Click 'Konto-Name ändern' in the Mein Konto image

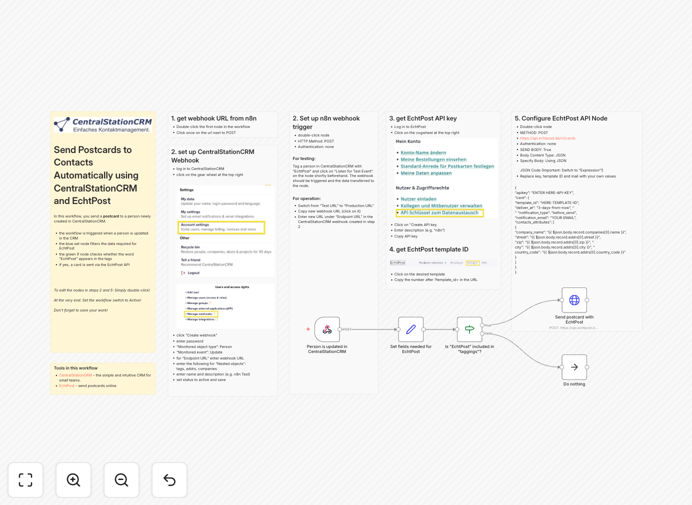tap(423, 153)
